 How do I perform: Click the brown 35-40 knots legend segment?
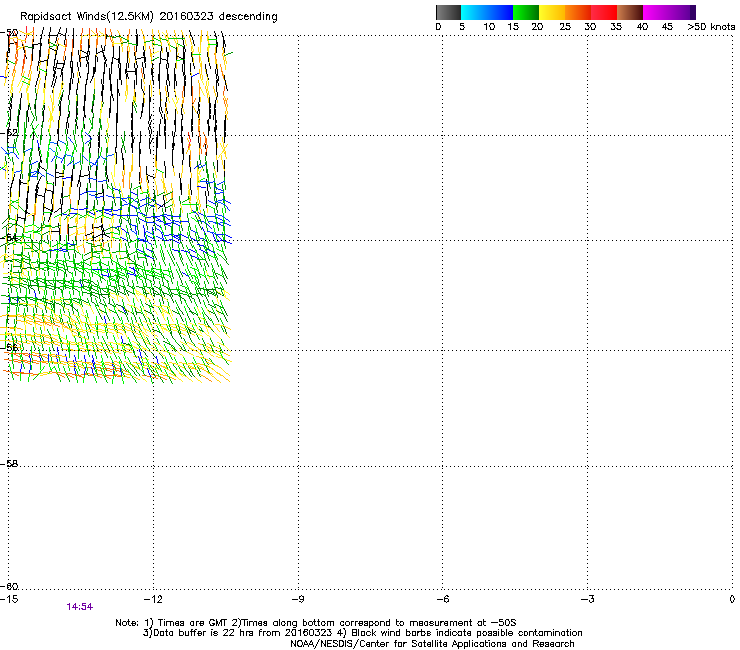(x=630, y=12)
